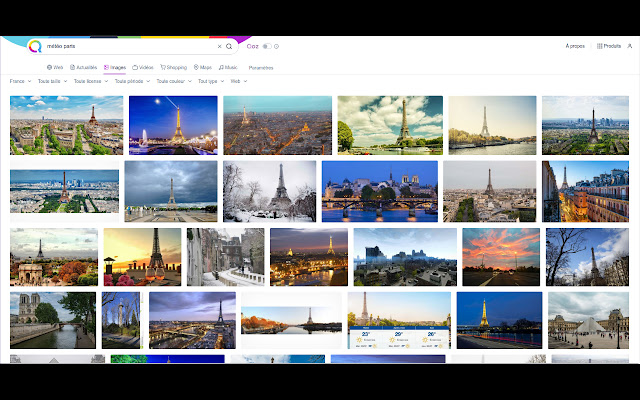Click the search field containing 'météo paris'
This screenshot has width=640, height=400.
[x=131, y=47]
